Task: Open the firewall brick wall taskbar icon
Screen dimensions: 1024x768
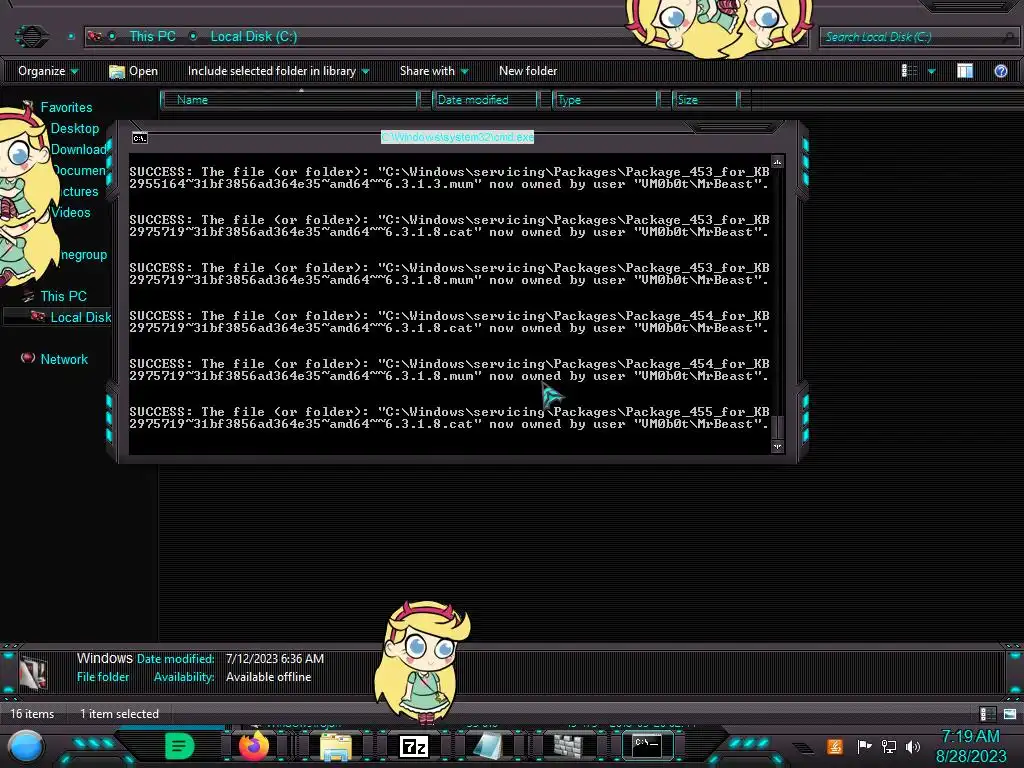Action: [568, 746]
